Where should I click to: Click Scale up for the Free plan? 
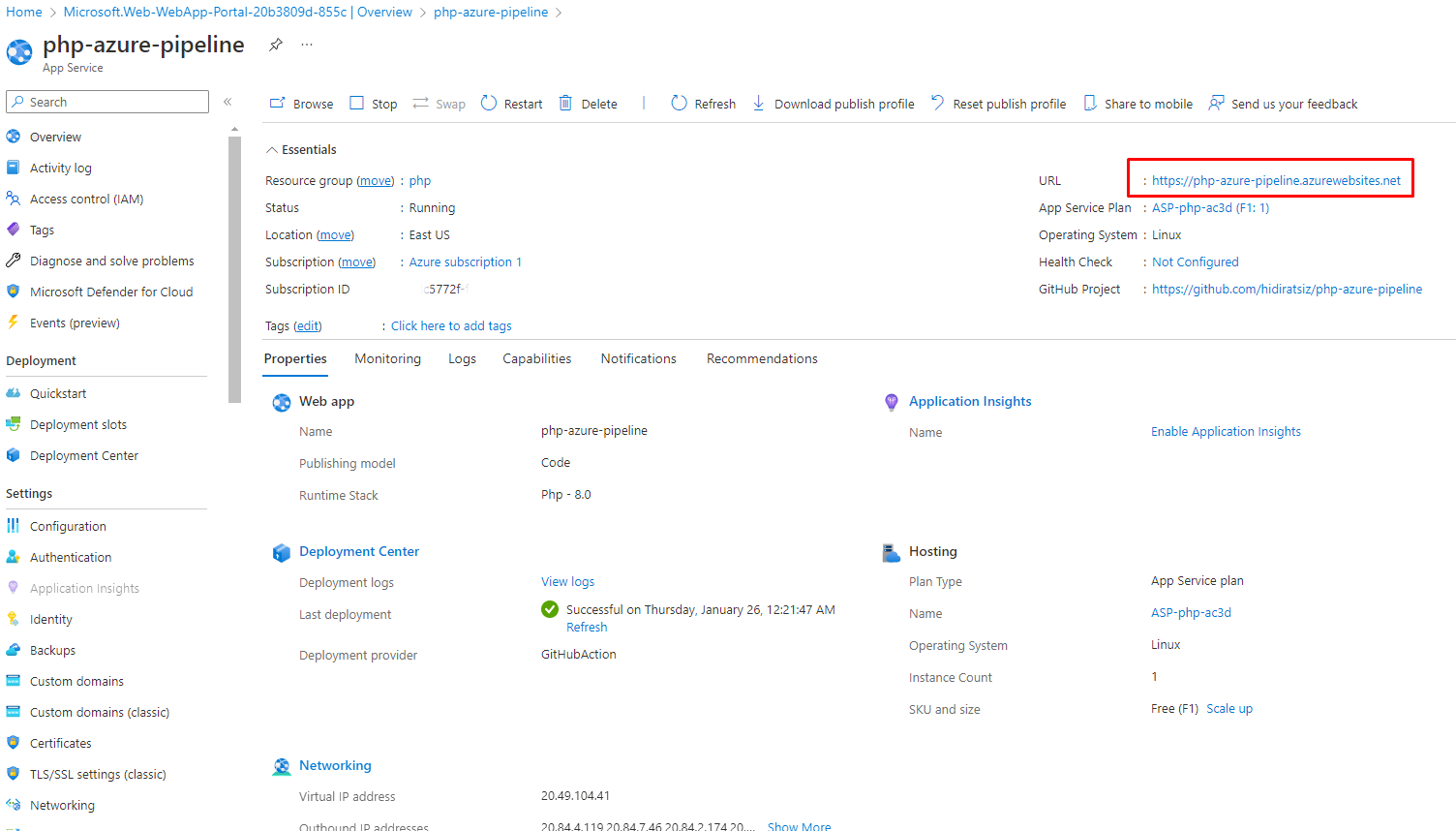coord(1229,708)
